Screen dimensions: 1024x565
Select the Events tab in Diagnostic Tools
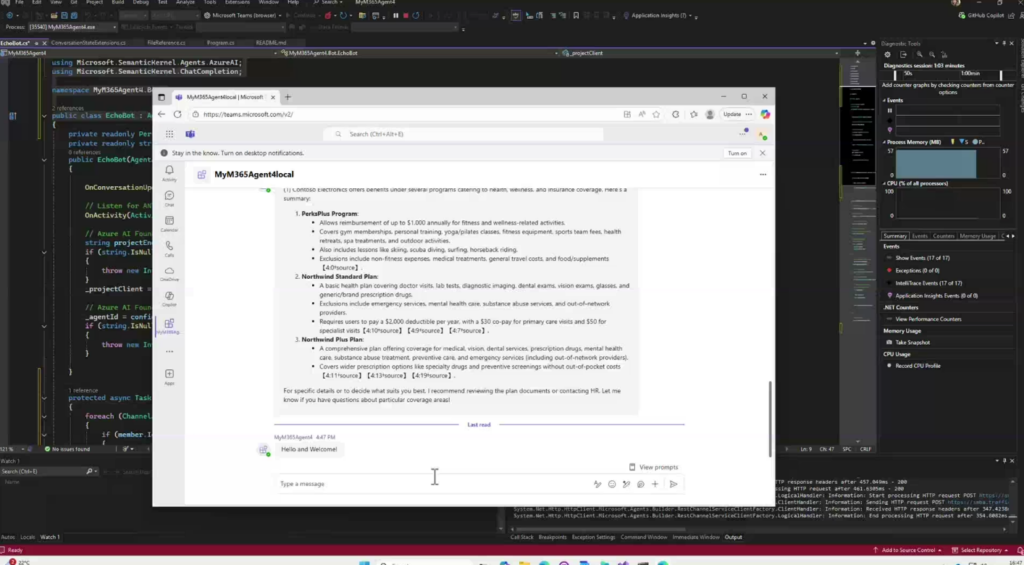tap(919, 236)
